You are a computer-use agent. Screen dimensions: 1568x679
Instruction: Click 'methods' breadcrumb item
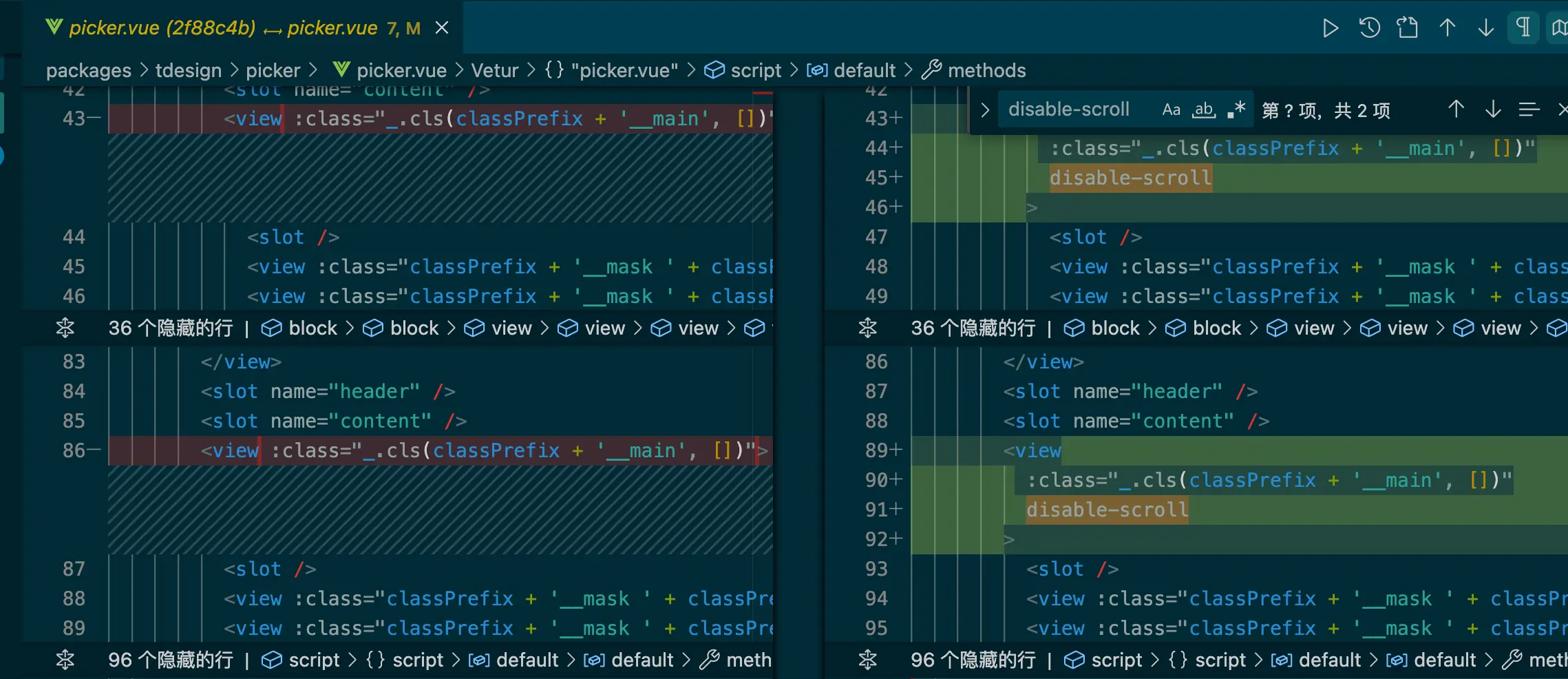pyautogui.click(x=986, y=70)
